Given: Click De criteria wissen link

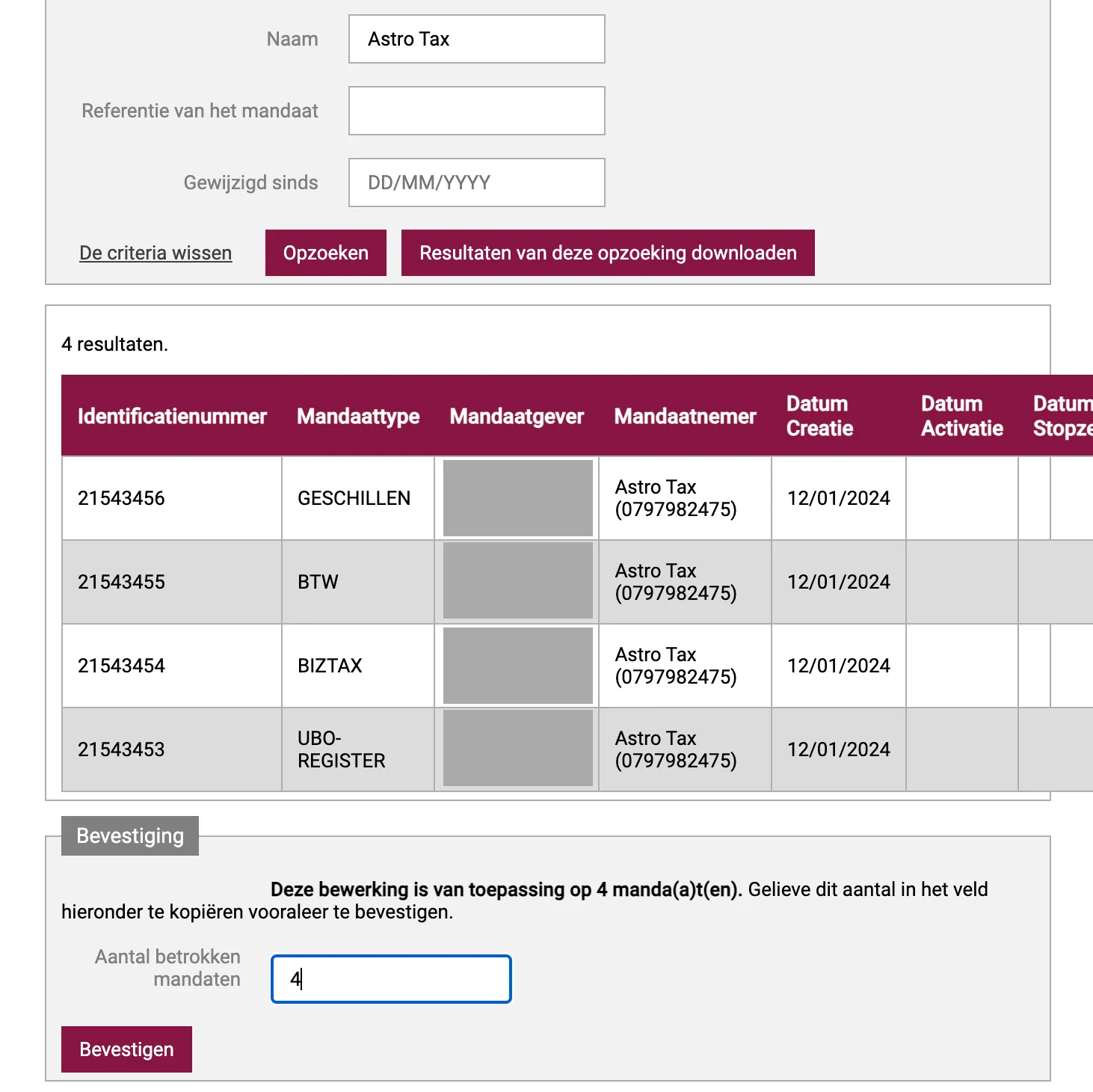Looking at the screenshot, I should pyautogui.click(x=156, y=253).
